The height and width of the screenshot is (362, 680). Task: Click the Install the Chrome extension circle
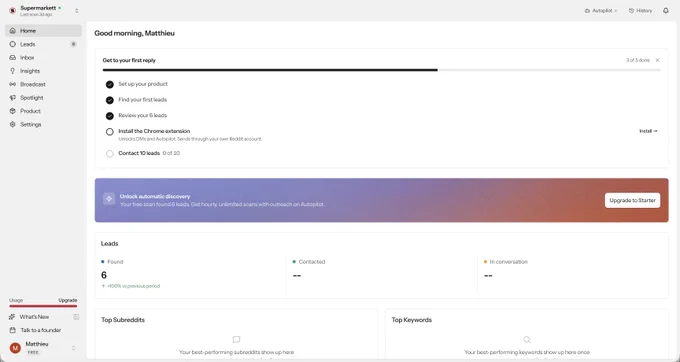[110, 132]
